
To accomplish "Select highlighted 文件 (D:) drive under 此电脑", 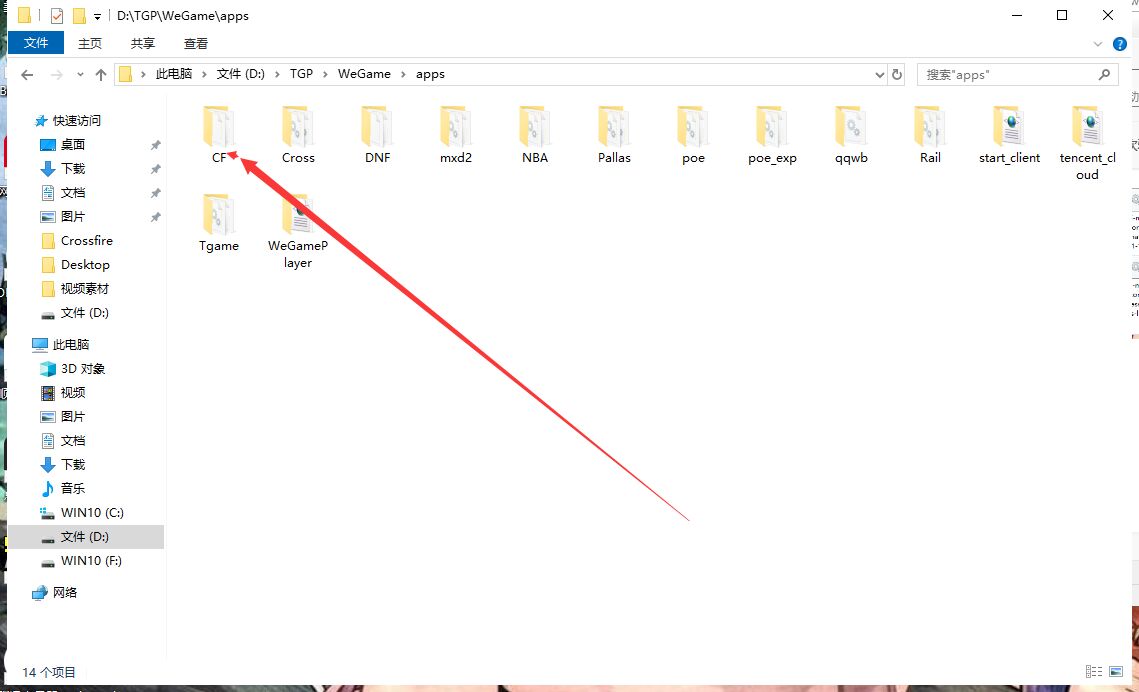I will (x=85, y=537).
